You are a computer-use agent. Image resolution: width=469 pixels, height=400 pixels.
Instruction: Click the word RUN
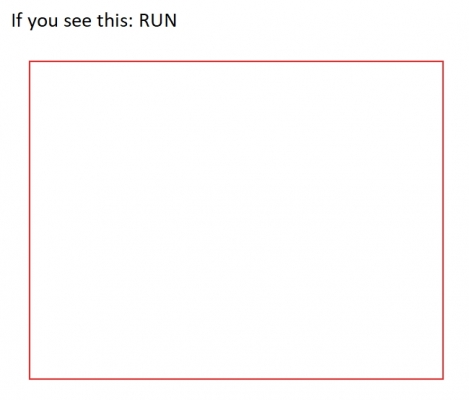click(158, 21)
